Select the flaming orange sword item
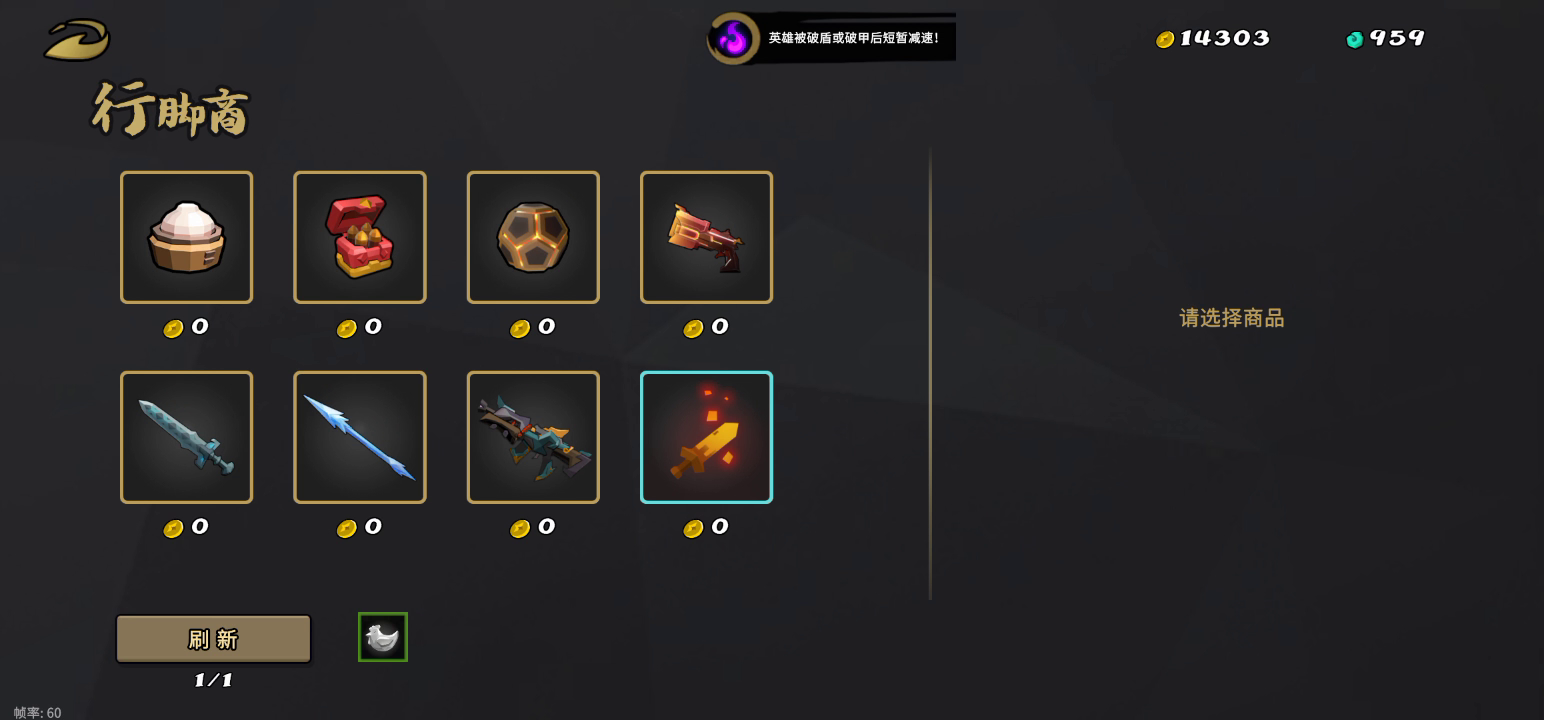 coord(706,437)
